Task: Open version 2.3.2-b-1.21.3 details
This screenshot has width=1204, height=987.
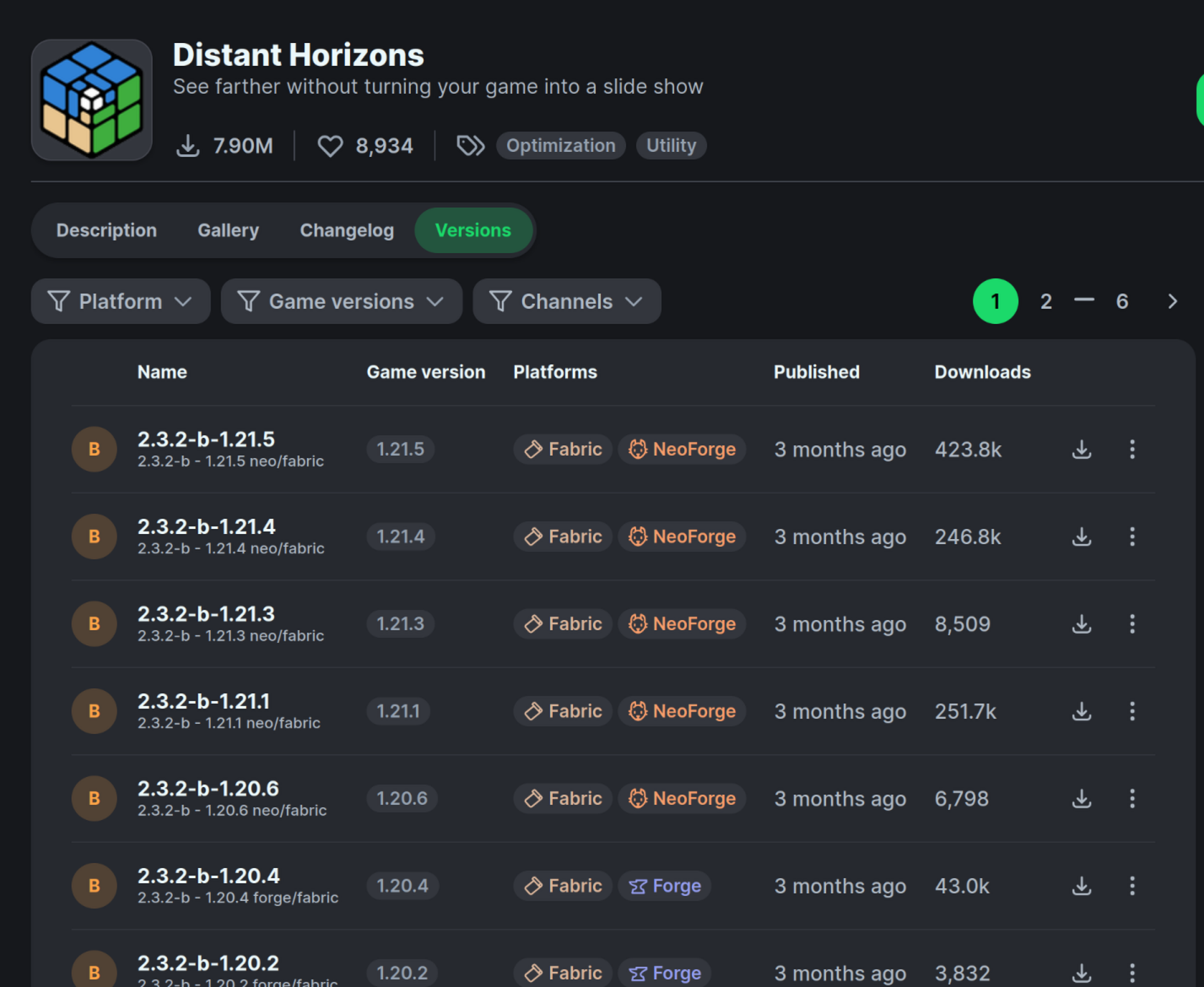Action: 206,614
